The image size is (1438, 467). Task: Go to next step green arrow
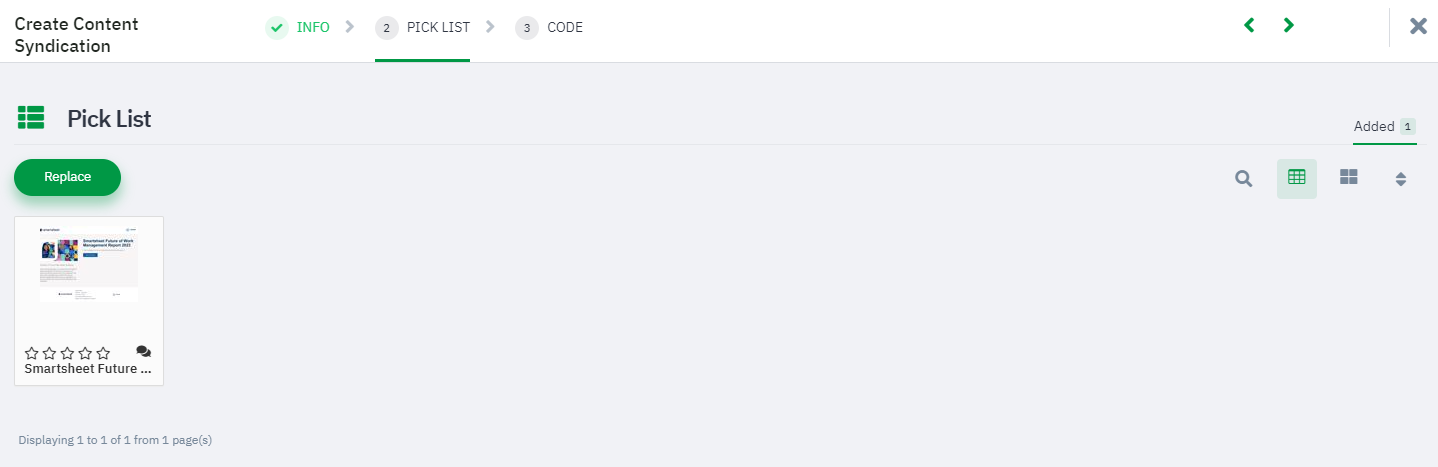tap(1289, 25)
